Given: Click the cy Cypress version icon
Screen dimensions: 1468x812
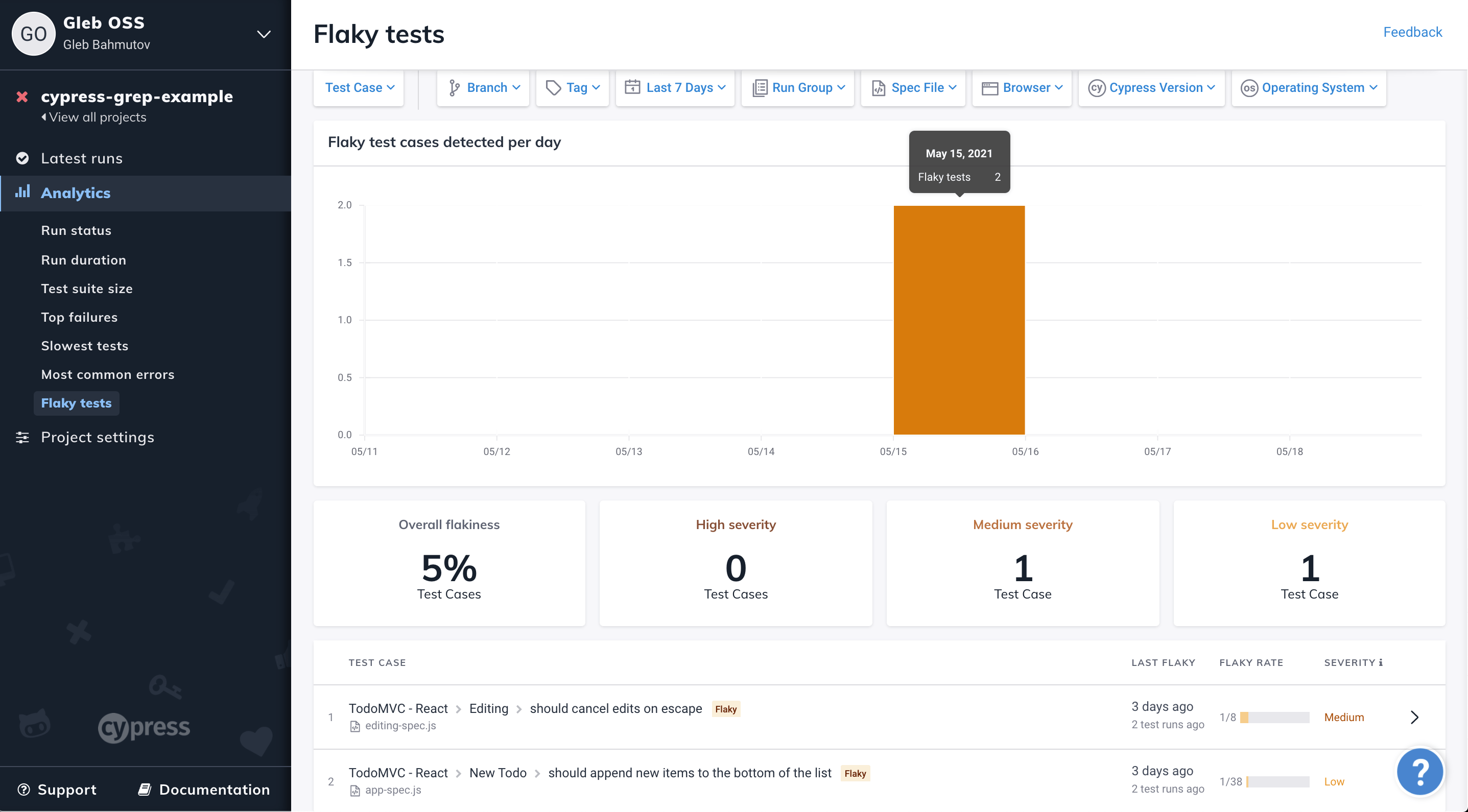Looking at the screenshot, I should 1097,88.
